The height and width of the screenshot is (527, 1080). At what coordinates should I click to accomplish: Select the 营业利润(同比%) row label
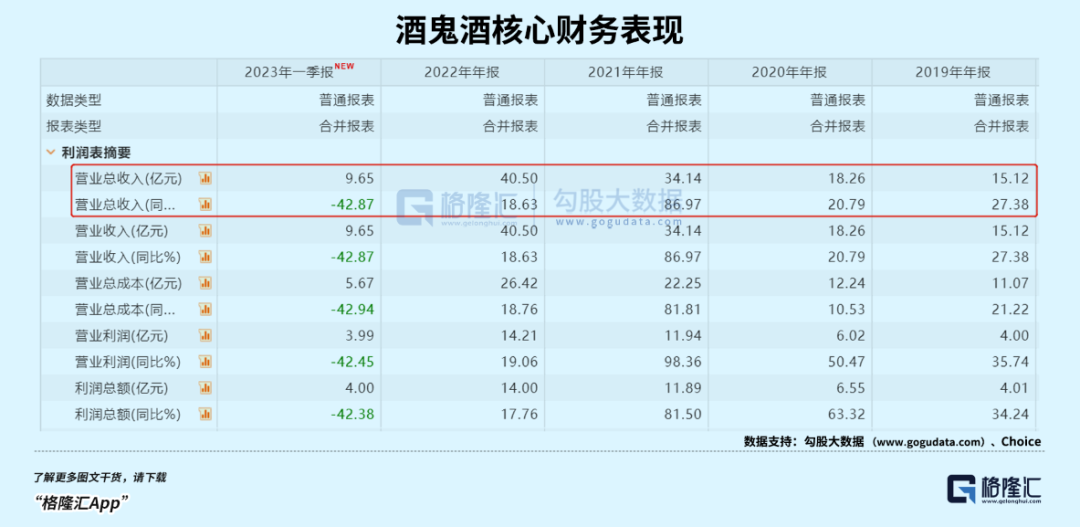coord(127,362)
